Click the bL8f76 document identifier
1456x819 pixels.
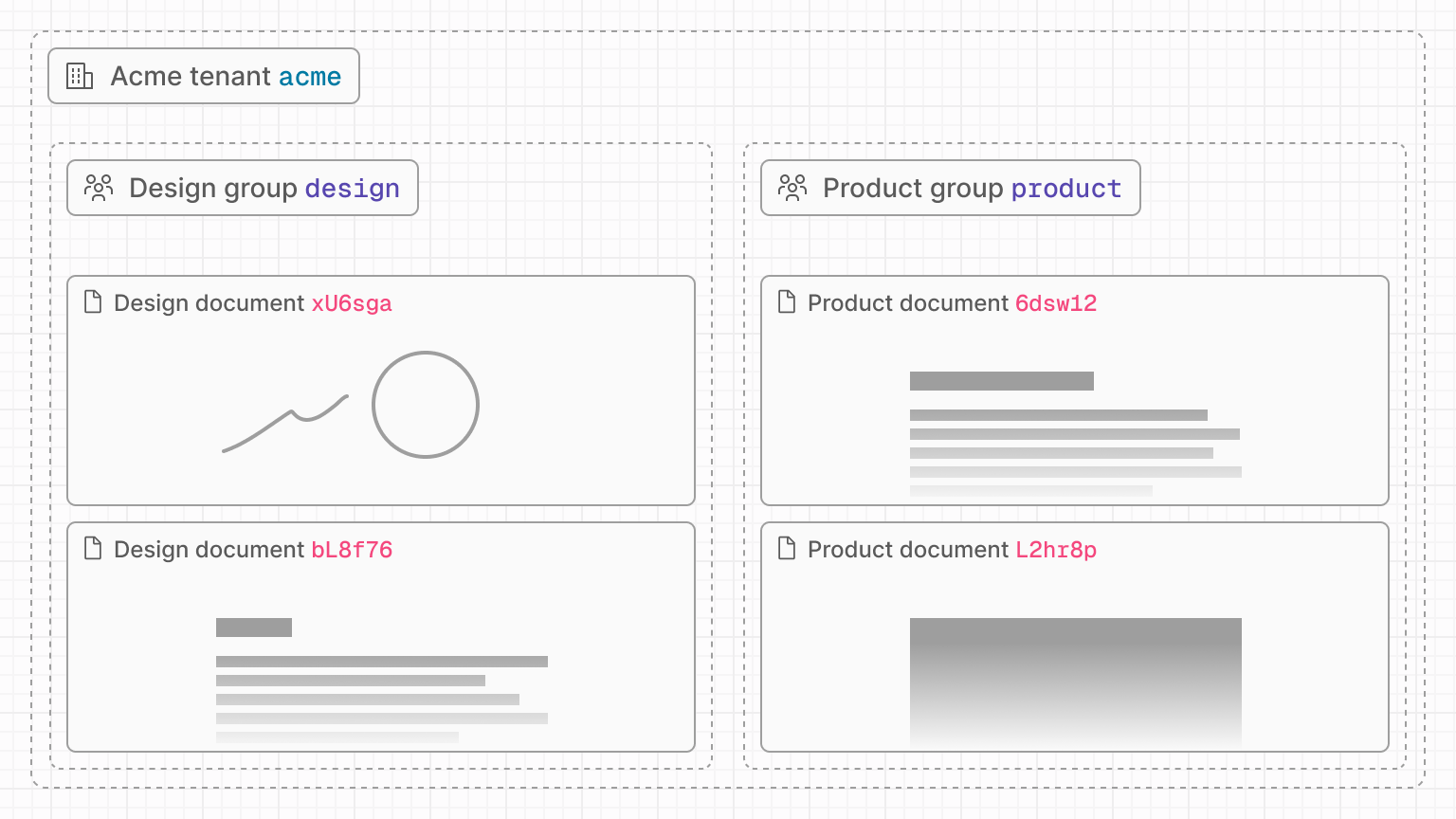(x=353, y=550)
